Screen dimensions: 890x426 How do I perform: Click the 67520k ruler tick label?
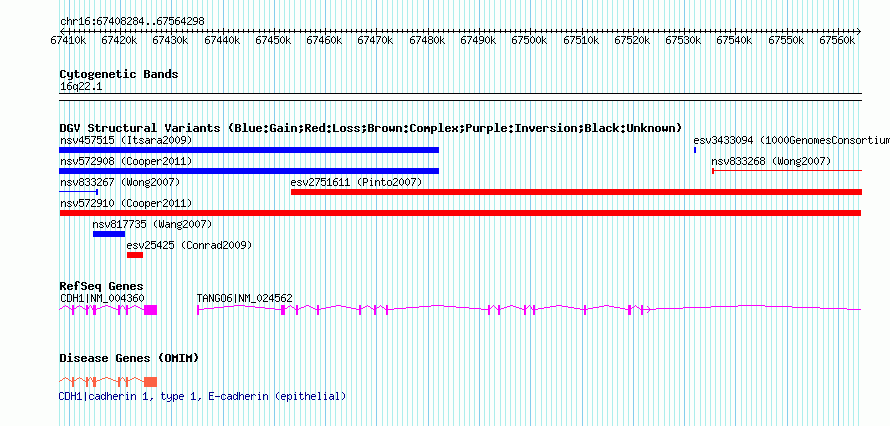tap(632, 40)
